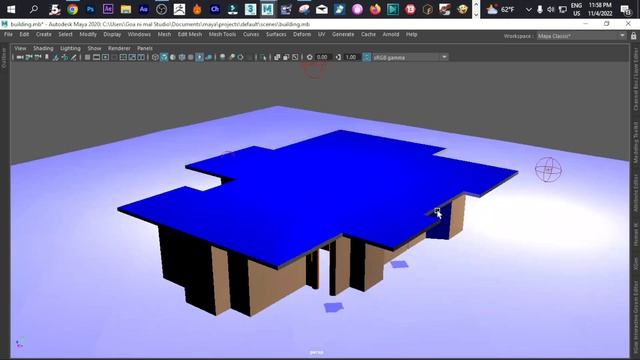Click the Exposure value field 0.00
Image resolution: width=640 pixels, height=360 pixels.
pos(322,58)
